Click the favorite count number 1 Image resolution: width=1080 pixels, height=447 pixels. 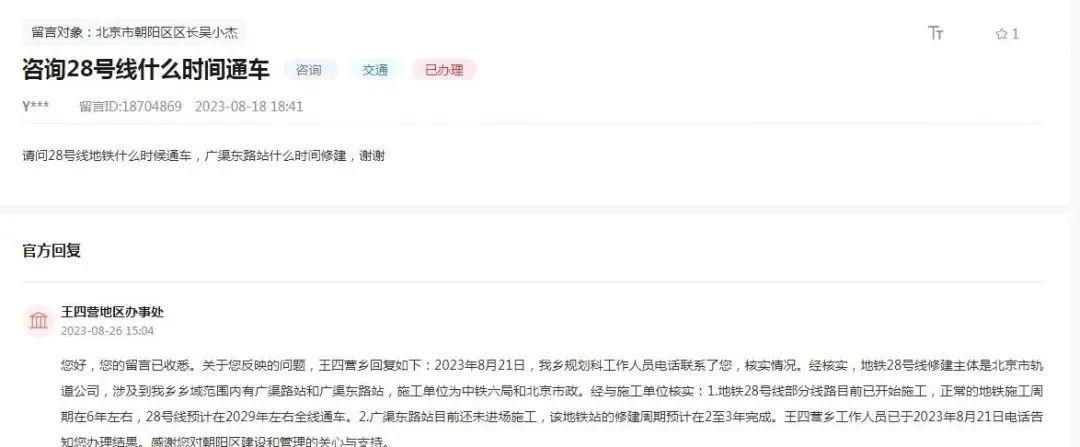pyautogui.click(x=1015, y=34)
